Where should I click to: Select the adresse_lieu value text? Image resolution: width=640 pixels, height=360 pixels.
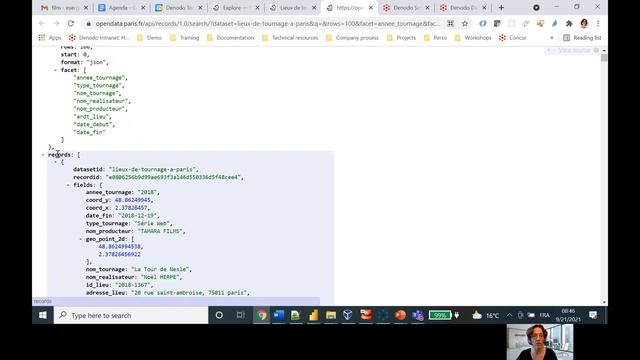pyautogui.click(x=189, y=293)
